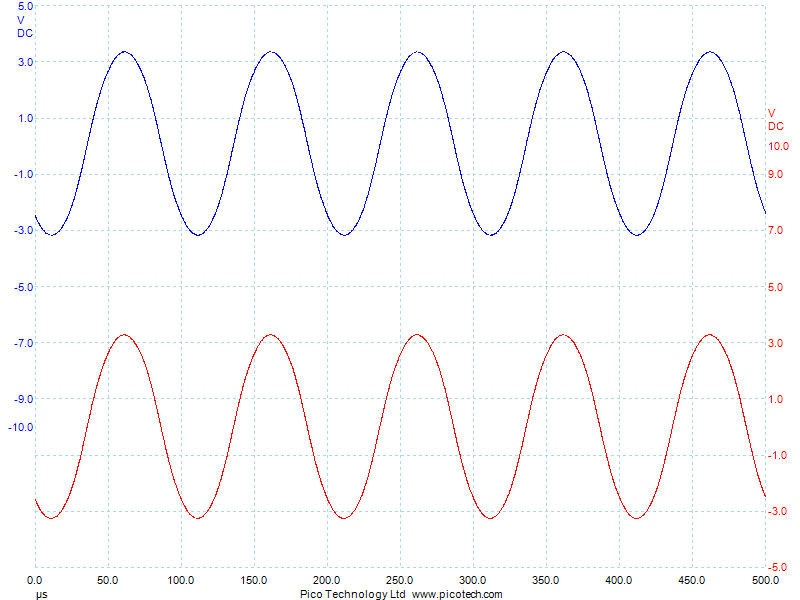Select the 350.0 time axis label
The image size is (800, 600).
(x=545, y=581)
